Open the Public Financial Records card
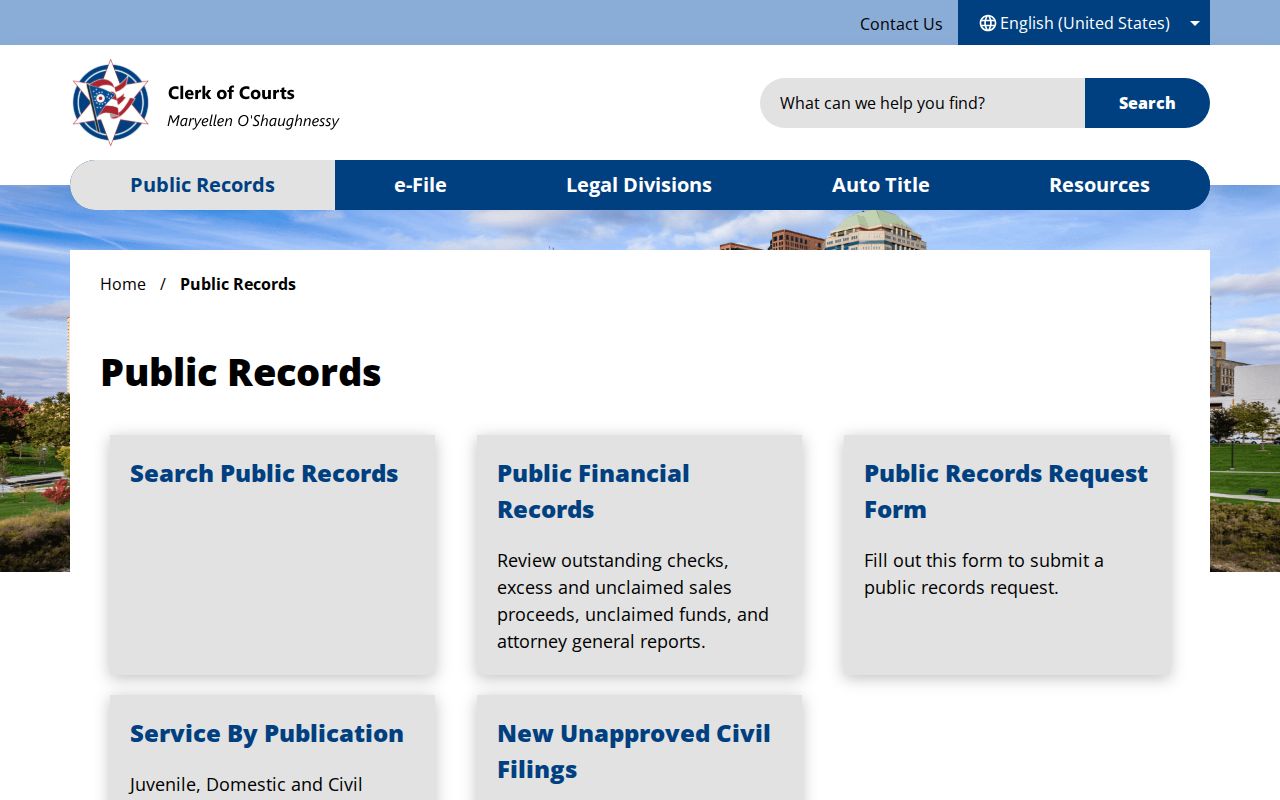 pyautogui.click(x=639, y=554)
